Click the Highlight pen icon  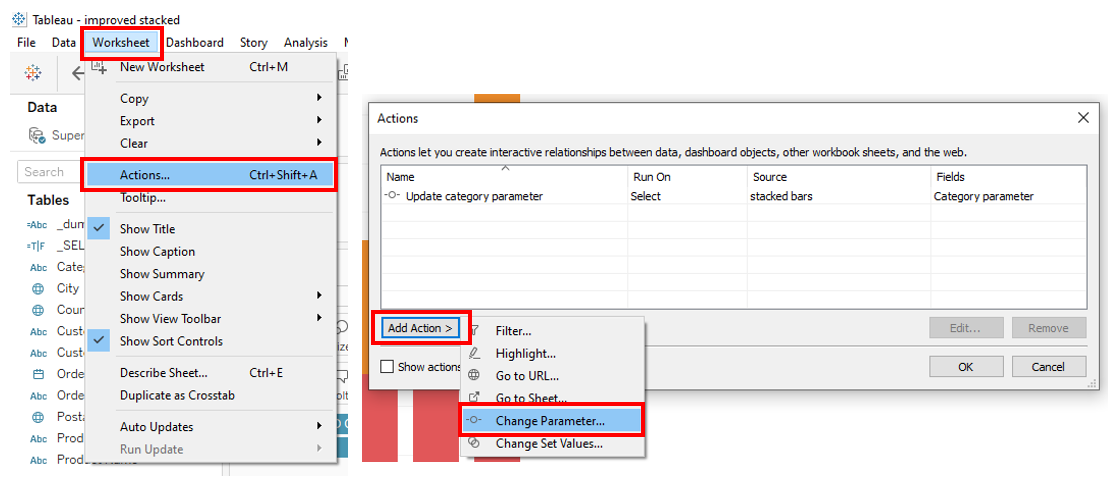pyautogui.click(x=475, y=352)
